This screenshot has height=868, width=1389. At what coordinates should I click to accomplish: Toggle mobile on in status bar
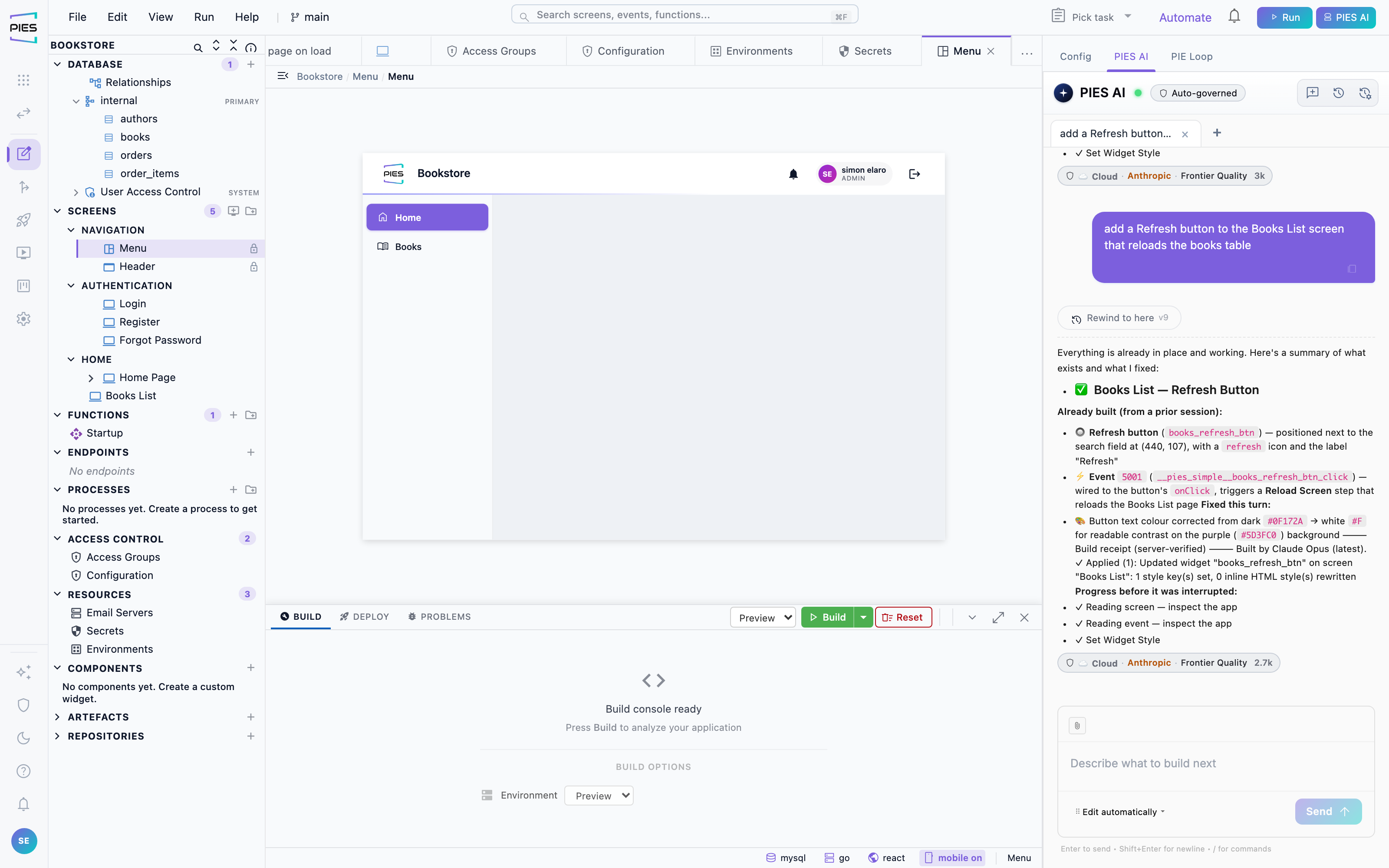coord(952,858)
